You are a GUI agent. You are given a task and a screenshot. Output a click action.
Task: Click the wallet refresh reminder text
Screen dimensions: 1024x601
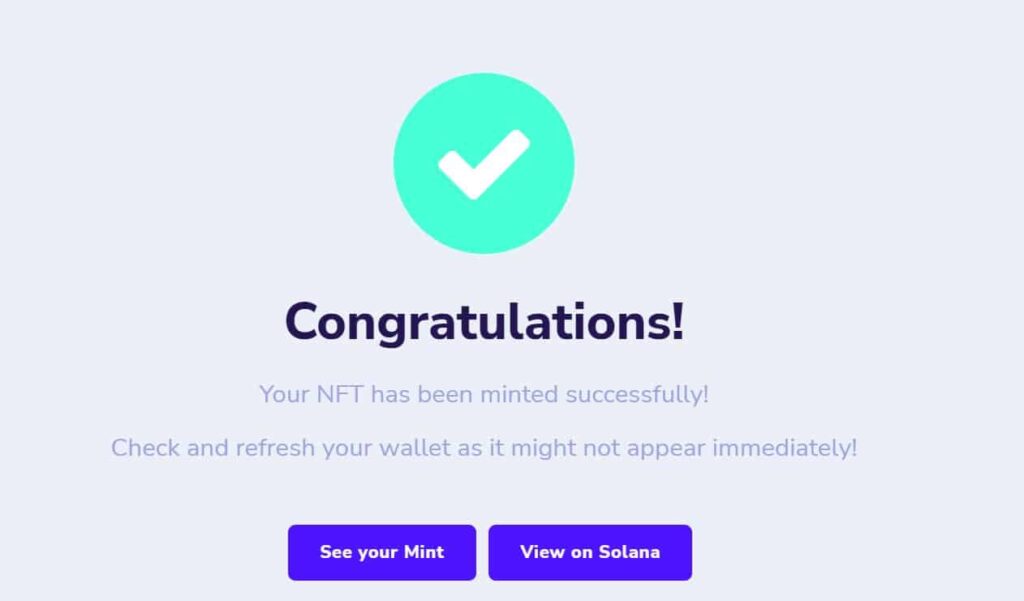[483, 448]
